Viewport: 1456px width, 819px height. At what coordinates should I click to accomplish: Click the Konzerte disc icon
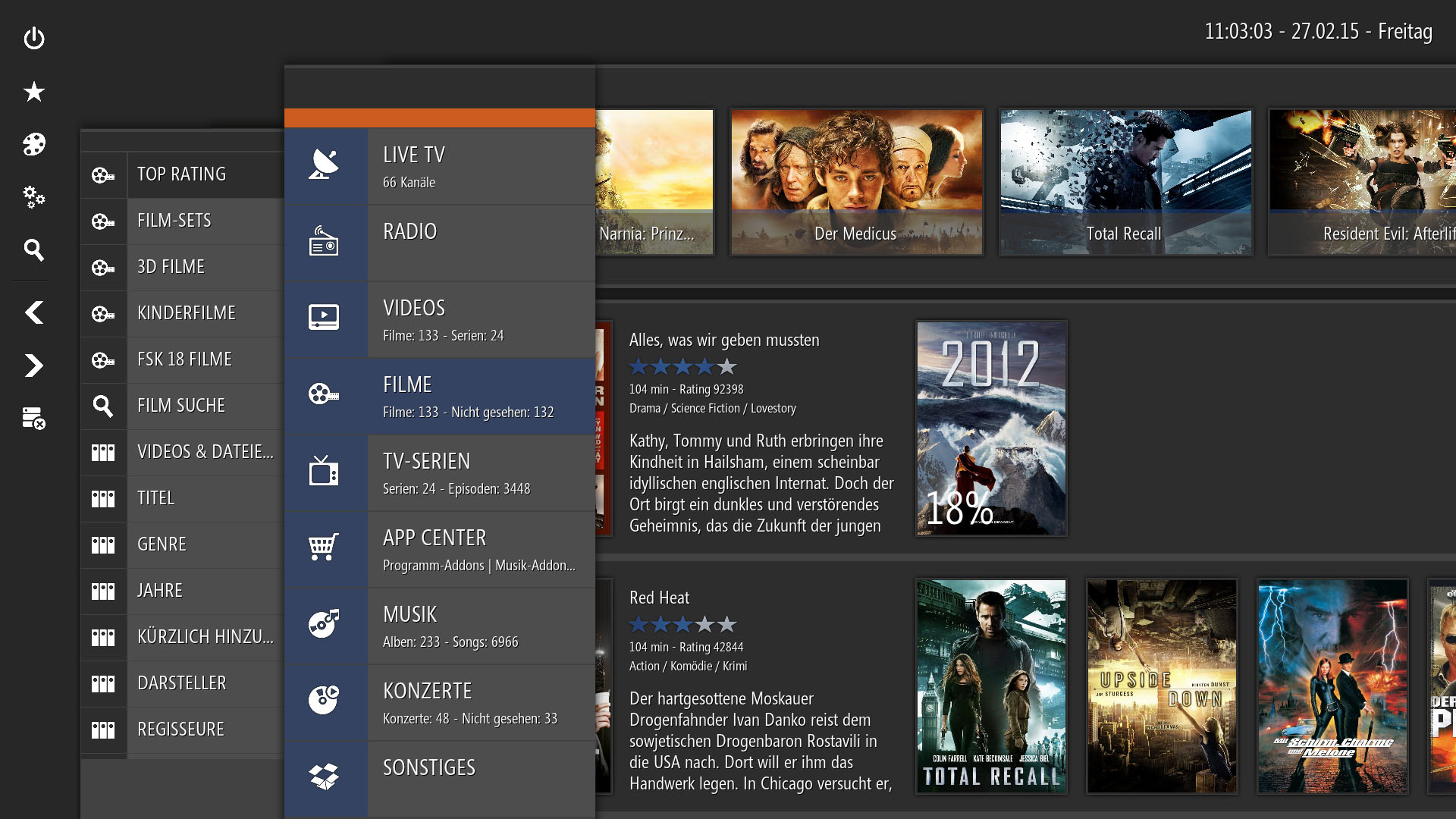click(x=324, y=700)
